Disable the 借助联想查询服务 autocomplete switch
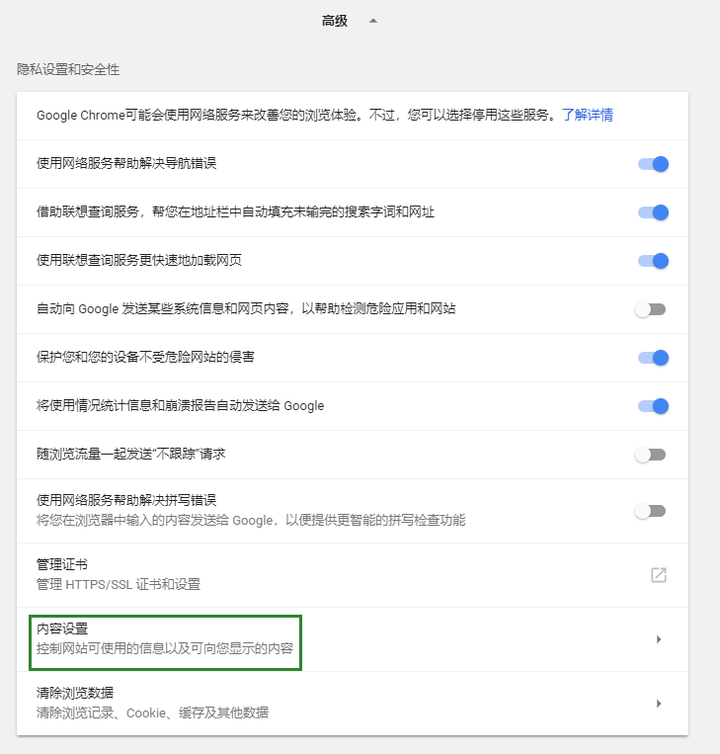The image size is (720, 754). point(653,213)
